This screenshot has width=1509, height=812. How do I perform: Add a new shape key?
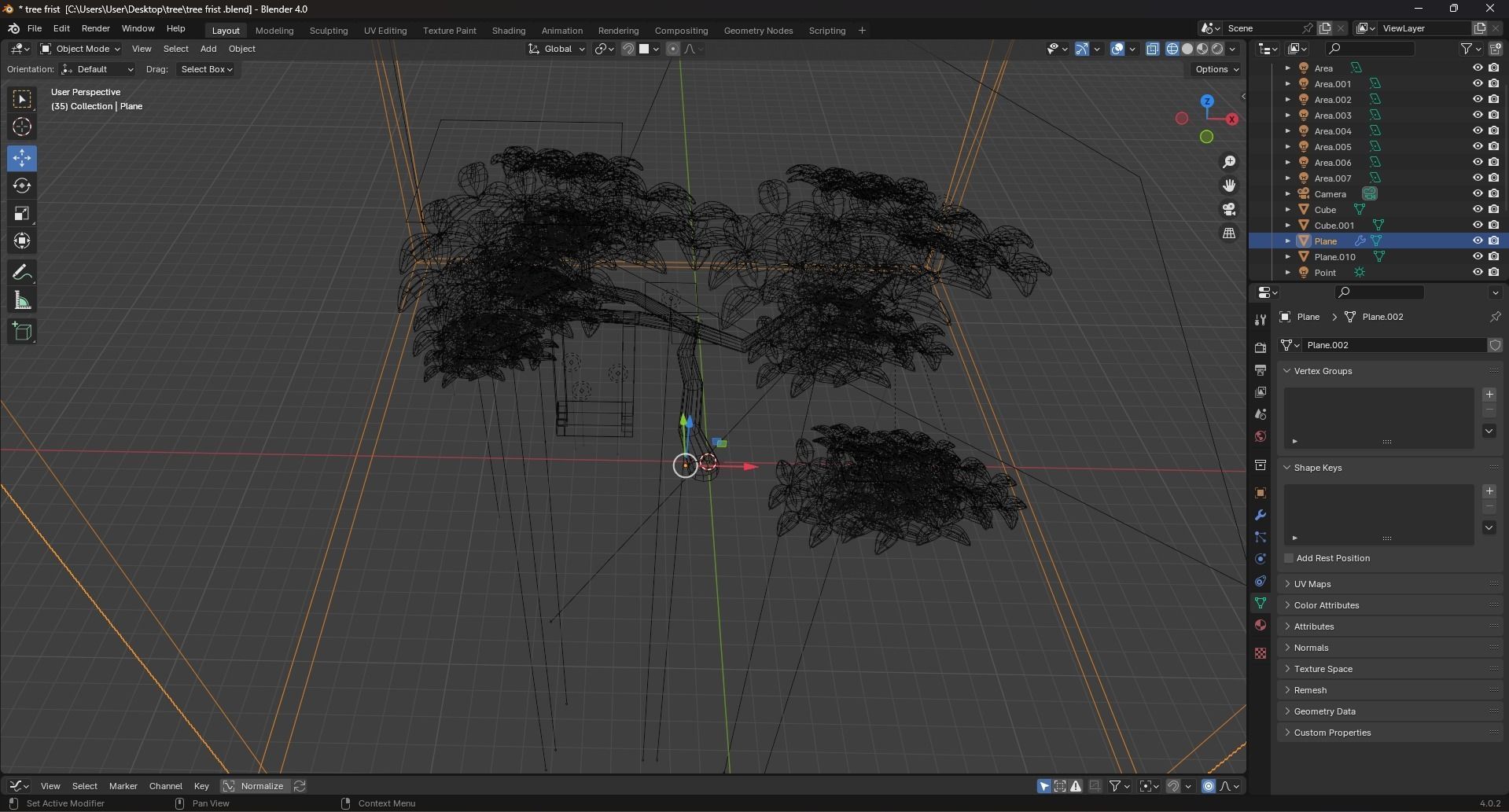(x=1489, y=491)
